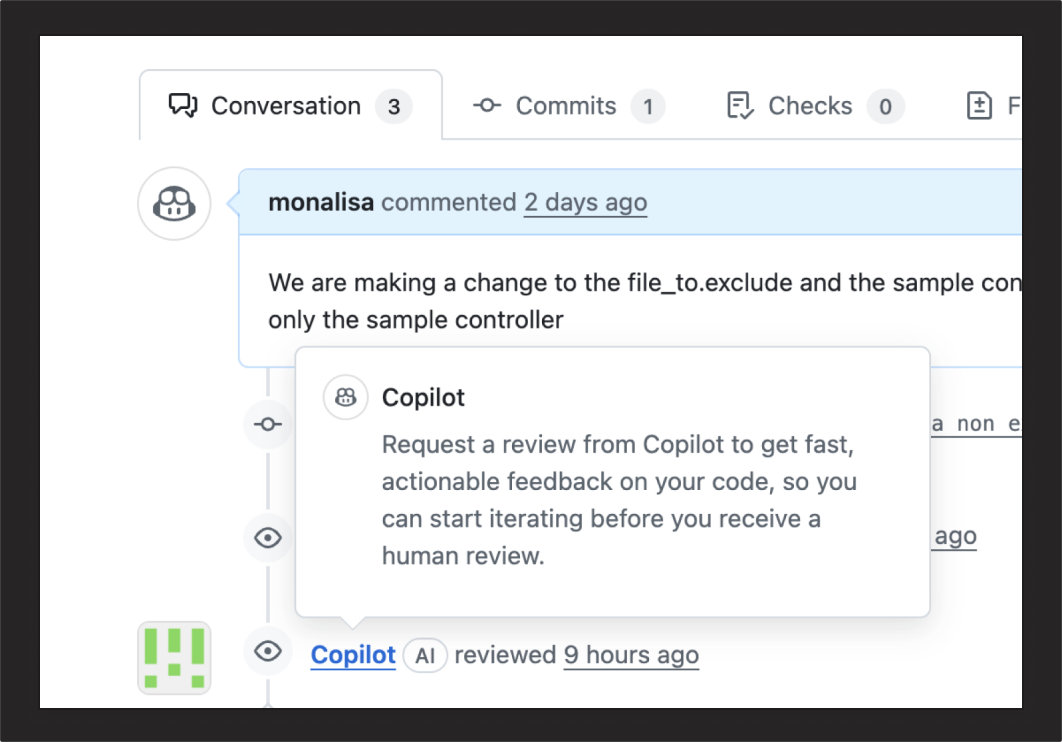Click the middle review eye icon

click(268, 538)
